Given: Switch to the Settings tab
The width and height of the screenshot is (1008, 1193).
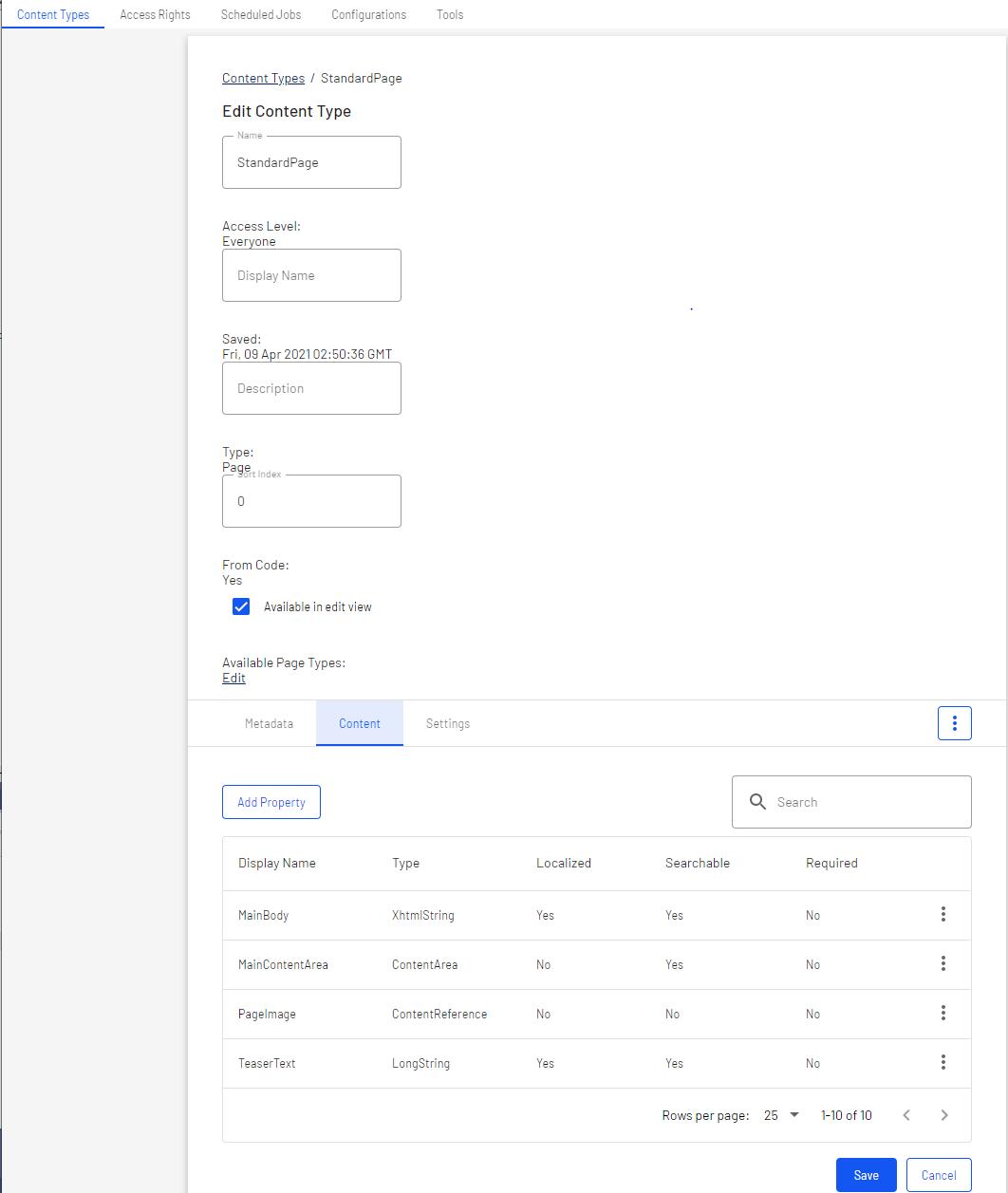Looking at the screenshot, I should pos(447,723).
